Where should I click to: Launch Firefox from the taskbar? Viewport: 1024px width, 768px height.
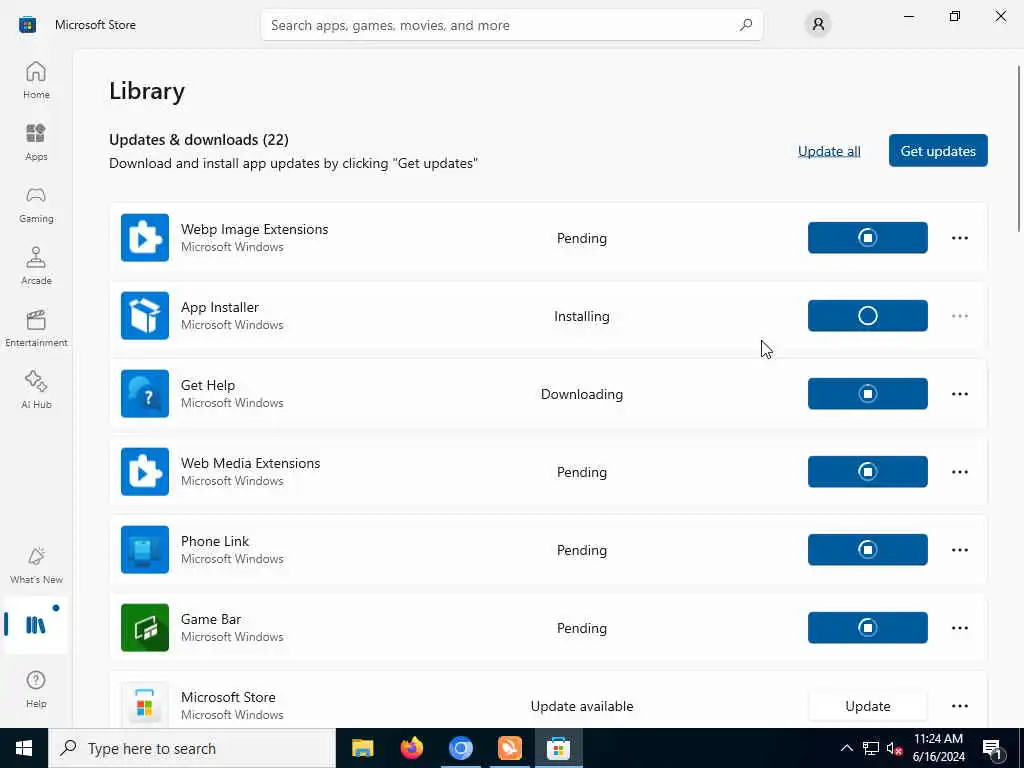(x=411, y=748)
